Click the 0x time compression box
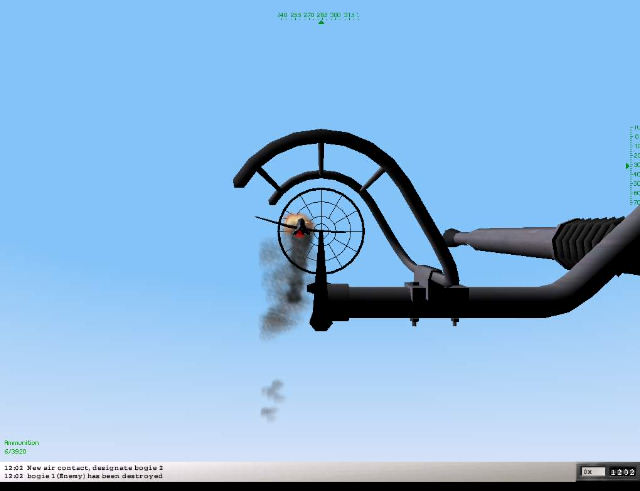This screenshot has height=491, width=640. click(589, 471)
